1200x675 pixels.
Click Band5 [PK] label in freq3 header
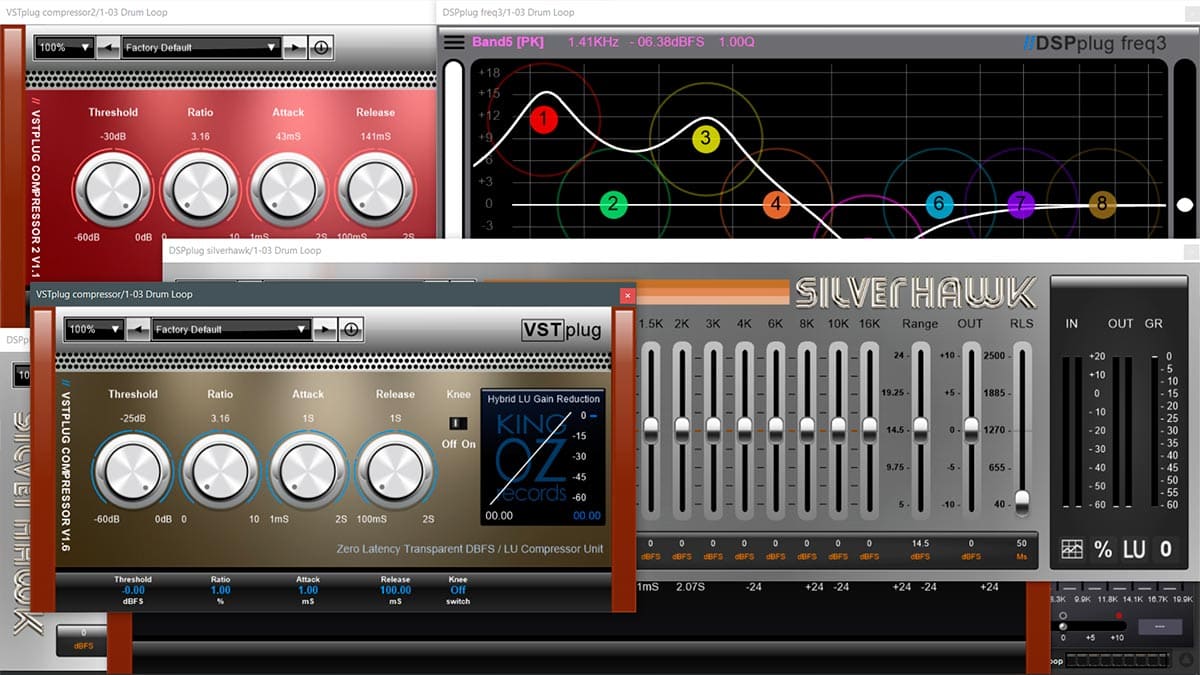point(508,42)
